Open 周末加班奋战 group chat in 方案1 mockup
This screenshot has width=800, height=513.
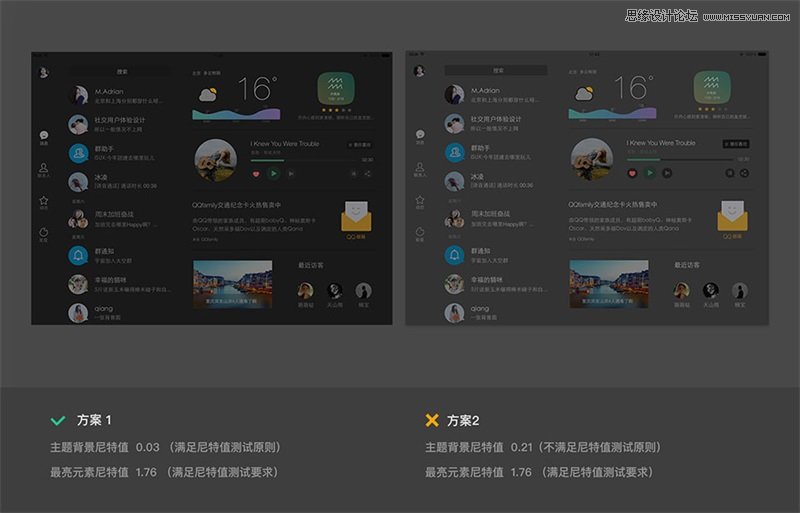[x=120, y=219]
